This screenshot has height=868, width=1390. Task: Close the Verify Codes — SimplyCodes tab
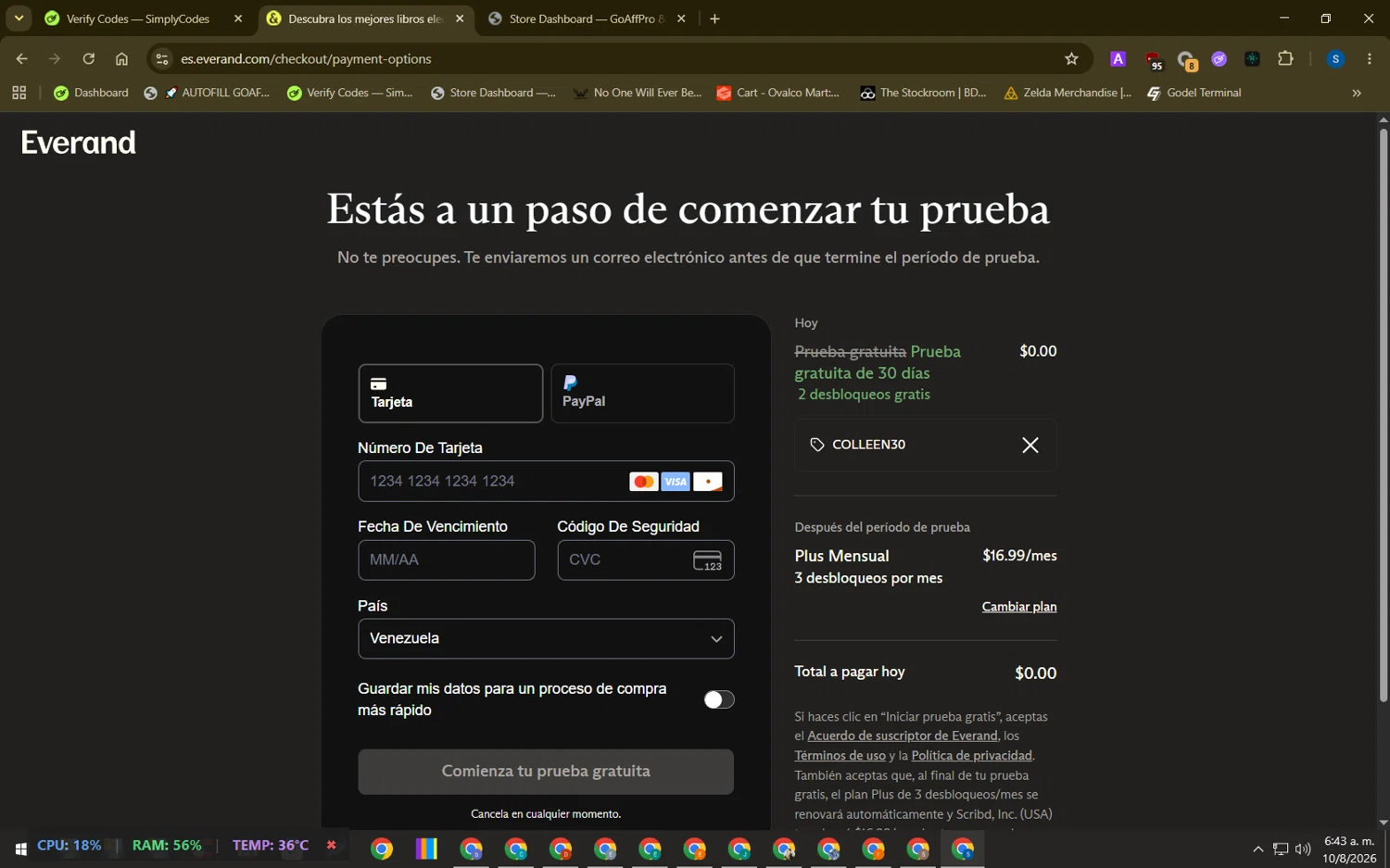(238, 19)
